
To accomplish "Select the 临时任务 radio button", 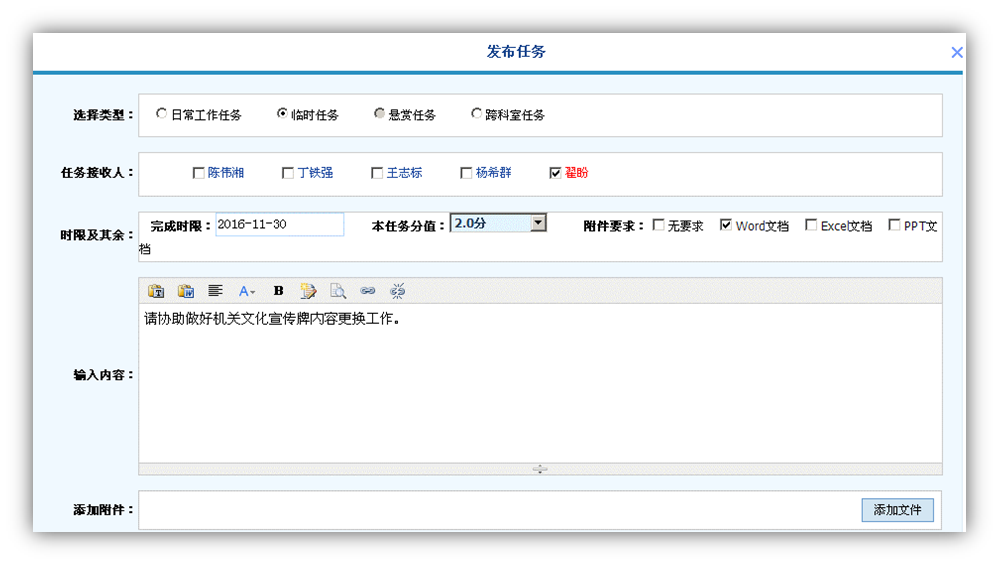I will [282, 113].
